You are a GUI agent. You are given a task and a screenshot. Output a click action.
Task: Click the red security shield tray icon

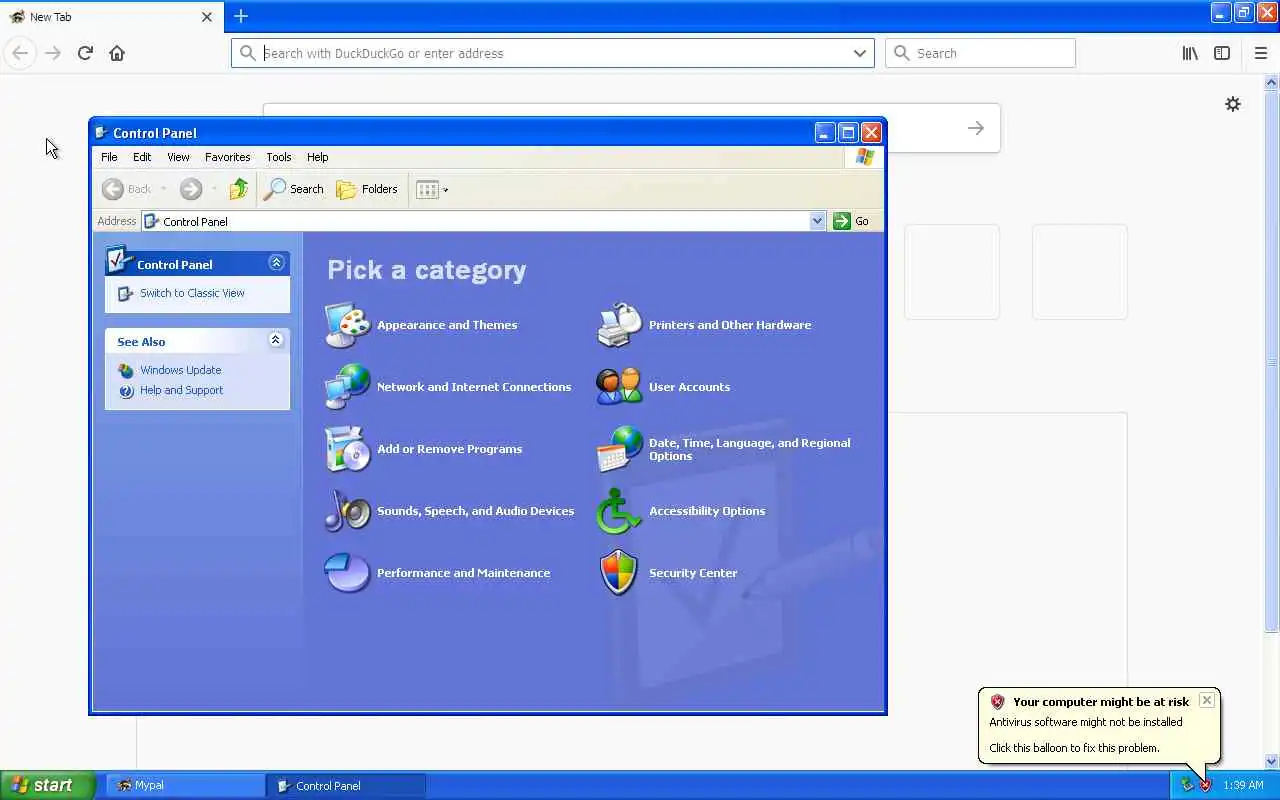click(1206, 785)
